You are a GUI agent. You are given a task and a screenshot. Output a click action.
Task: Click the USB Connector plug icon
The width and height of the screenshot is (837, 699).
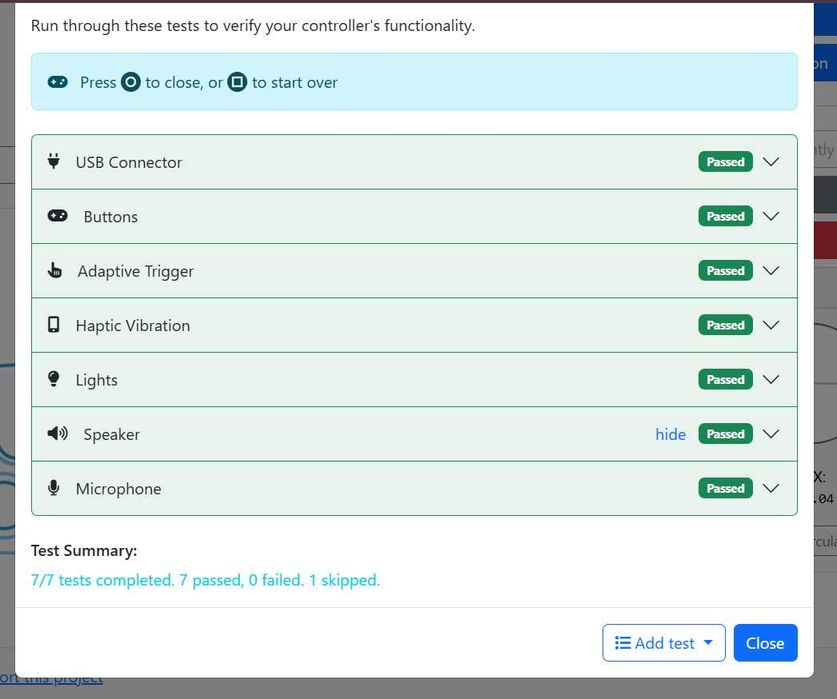coord(53,161)
